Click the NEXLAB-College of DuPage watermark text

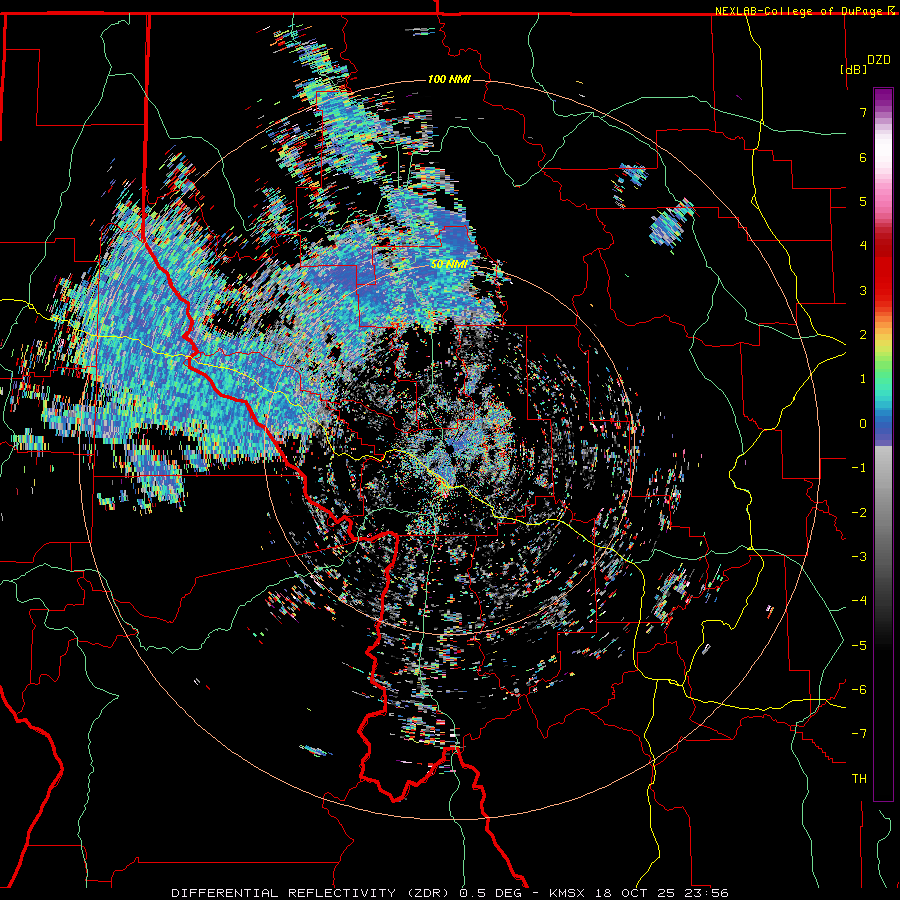tap(800, 11)
